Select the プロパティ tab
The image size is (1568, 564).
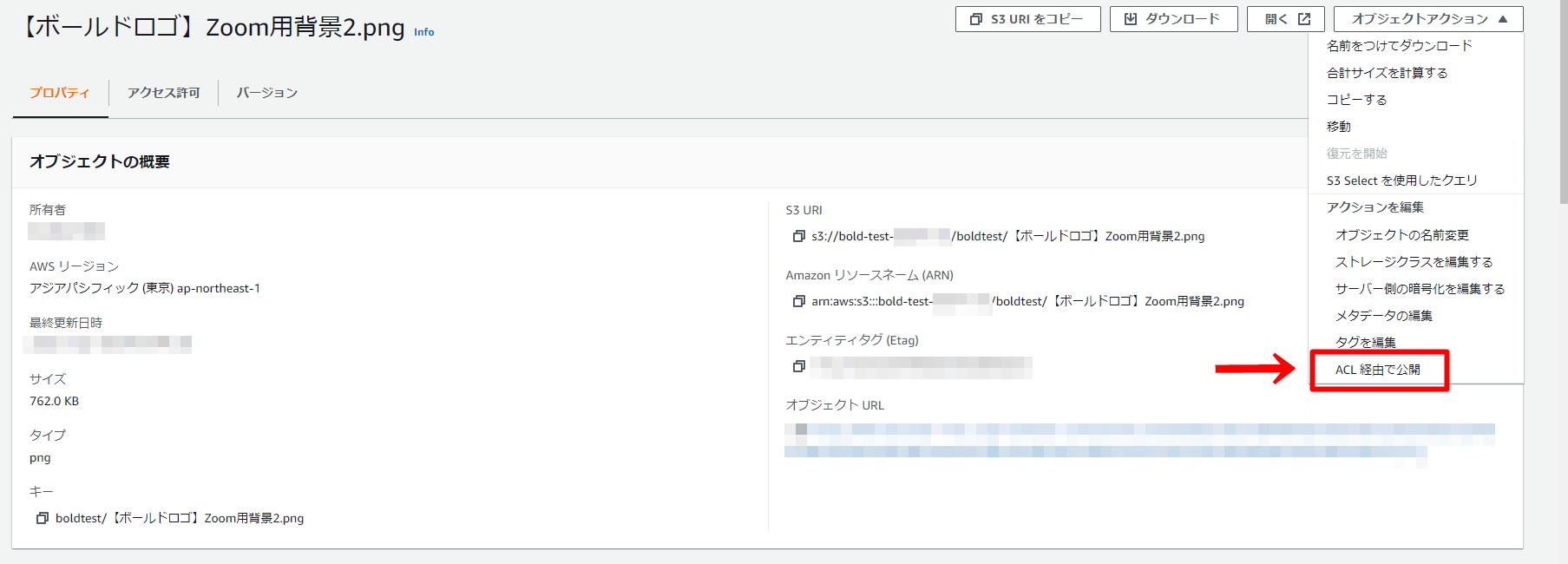60,93
